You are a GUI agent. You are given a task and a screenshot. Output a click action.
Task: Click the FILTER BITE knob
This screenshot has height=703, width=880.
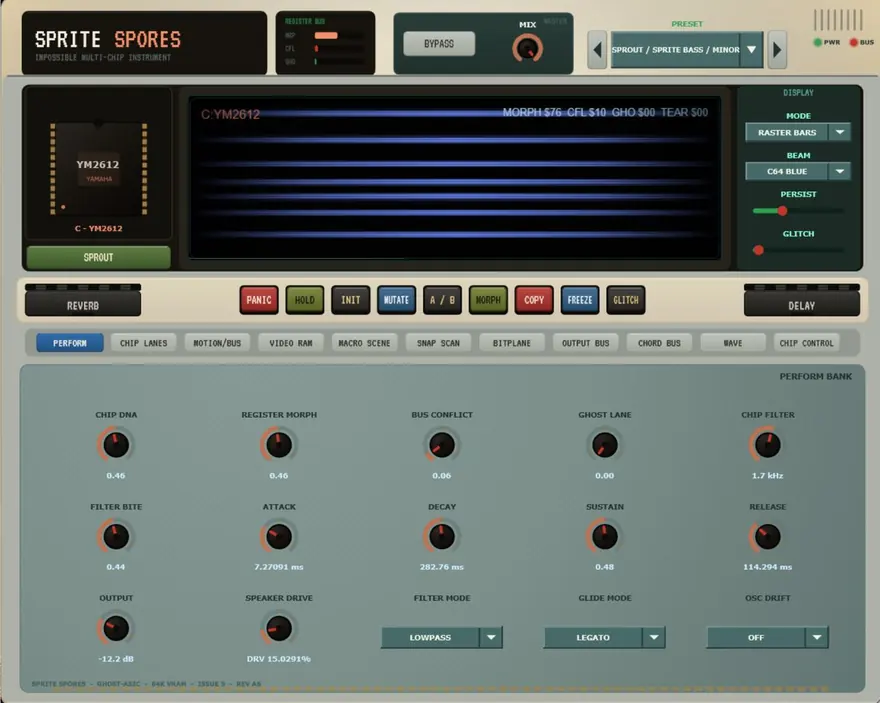(x=116, y=536)
